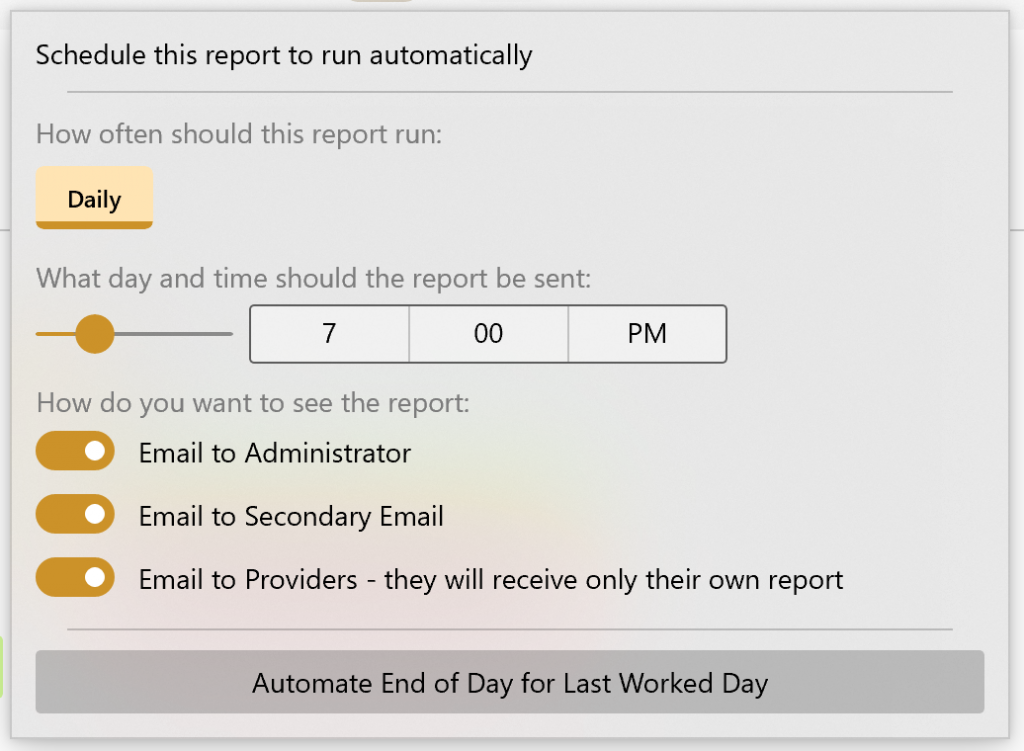Click Automate End of Day for Last Worked Day
Screen dimensions: 1024x751
(x=509, y=684)
